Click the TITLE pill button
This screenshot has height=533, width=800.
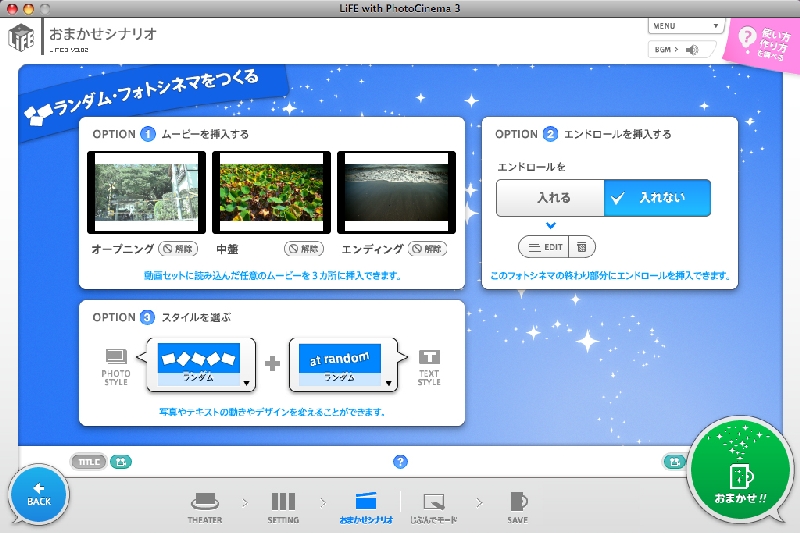[89, 462]
